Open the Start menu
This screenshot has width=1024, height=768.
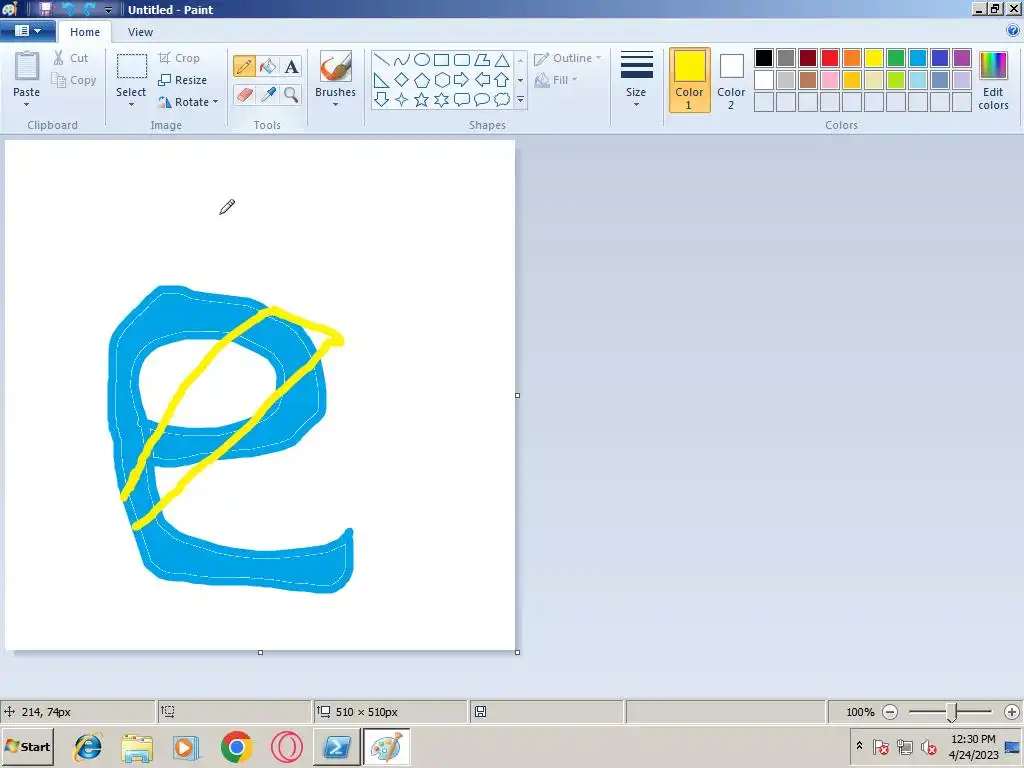click(27, 746)
